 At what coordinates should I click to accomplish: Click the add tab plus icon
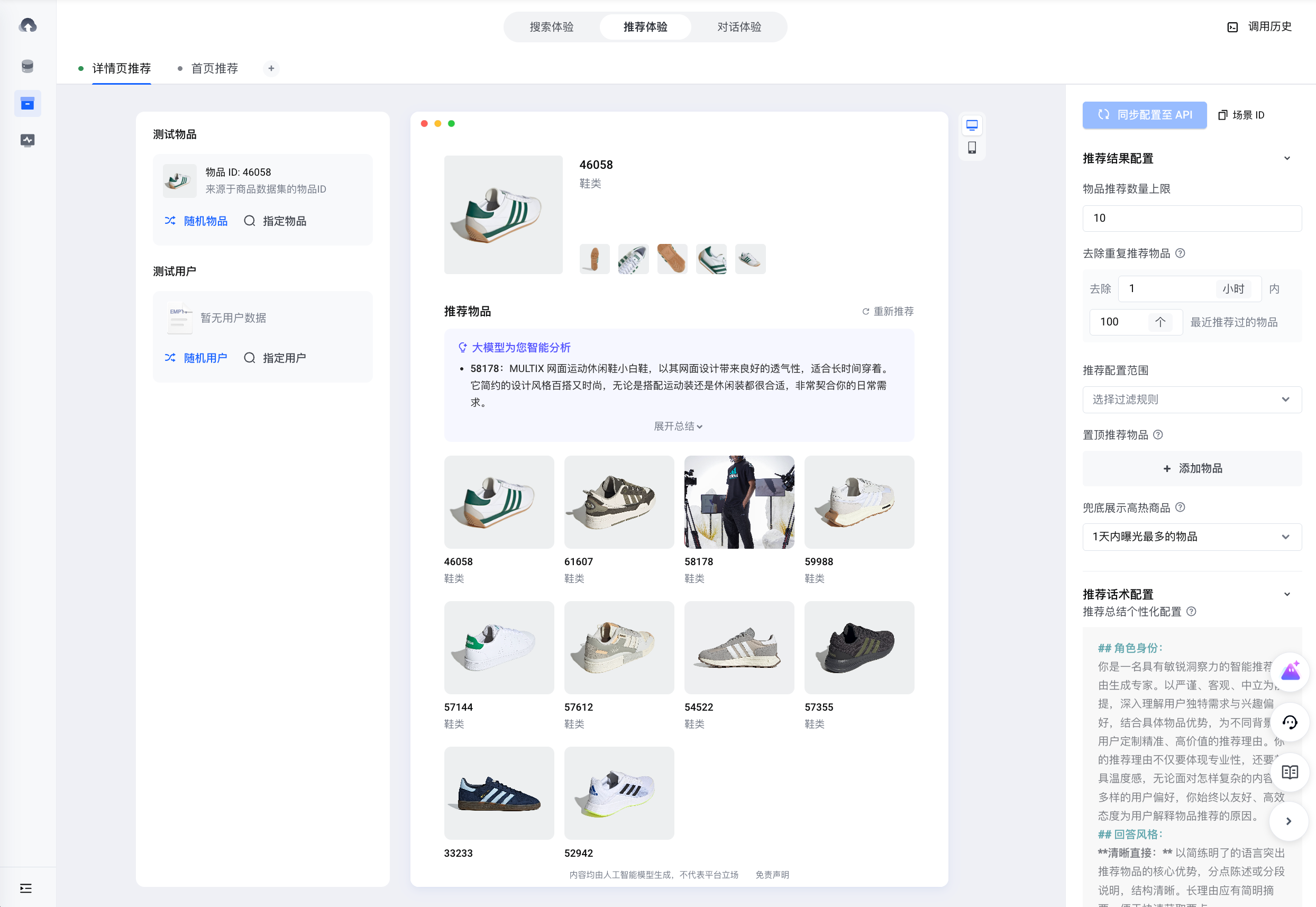(x=271, y=68)
